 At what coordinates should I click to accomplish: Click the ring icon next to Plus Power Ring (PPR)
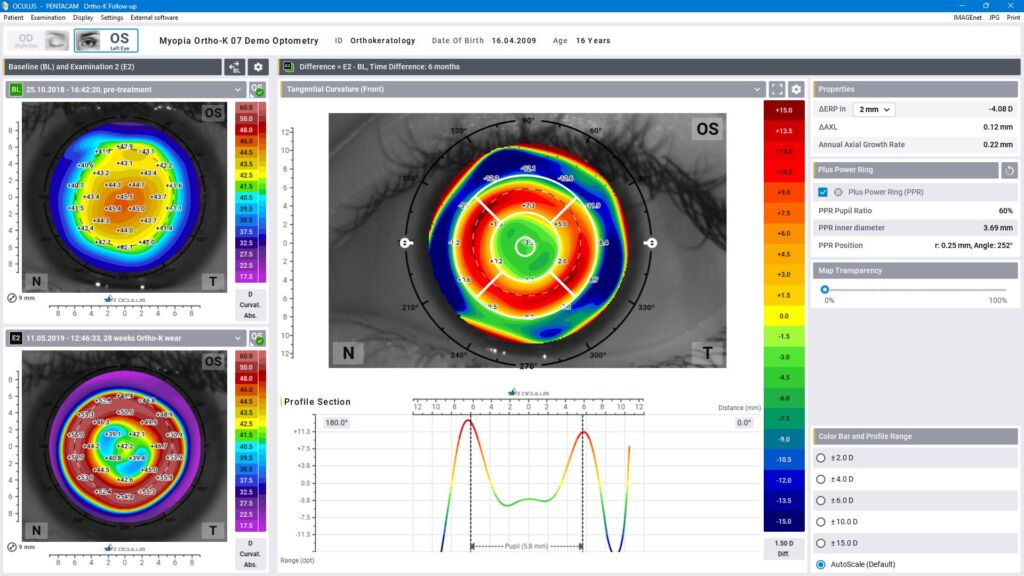click(x=838, y=193)
